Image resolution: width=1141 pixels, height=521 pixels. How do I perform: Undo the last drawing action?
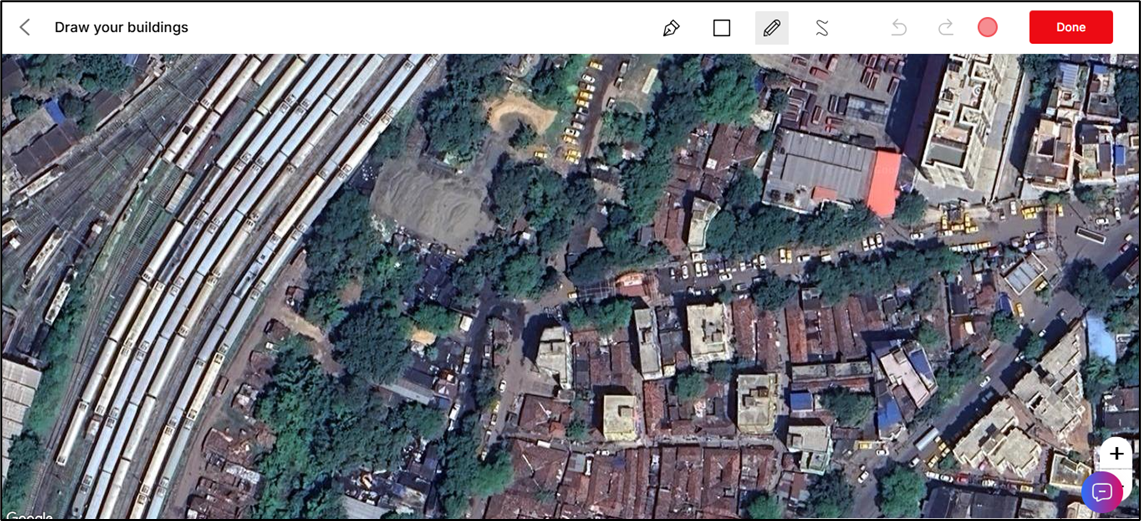point(899,28)
